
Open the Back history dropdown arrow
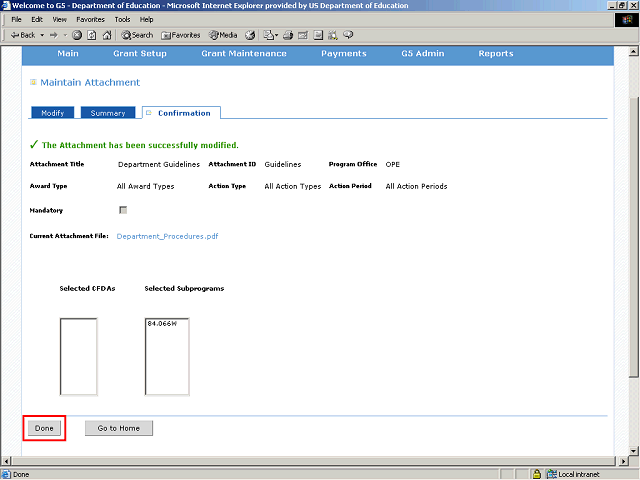pyautogui.click(x=42, y=35)
